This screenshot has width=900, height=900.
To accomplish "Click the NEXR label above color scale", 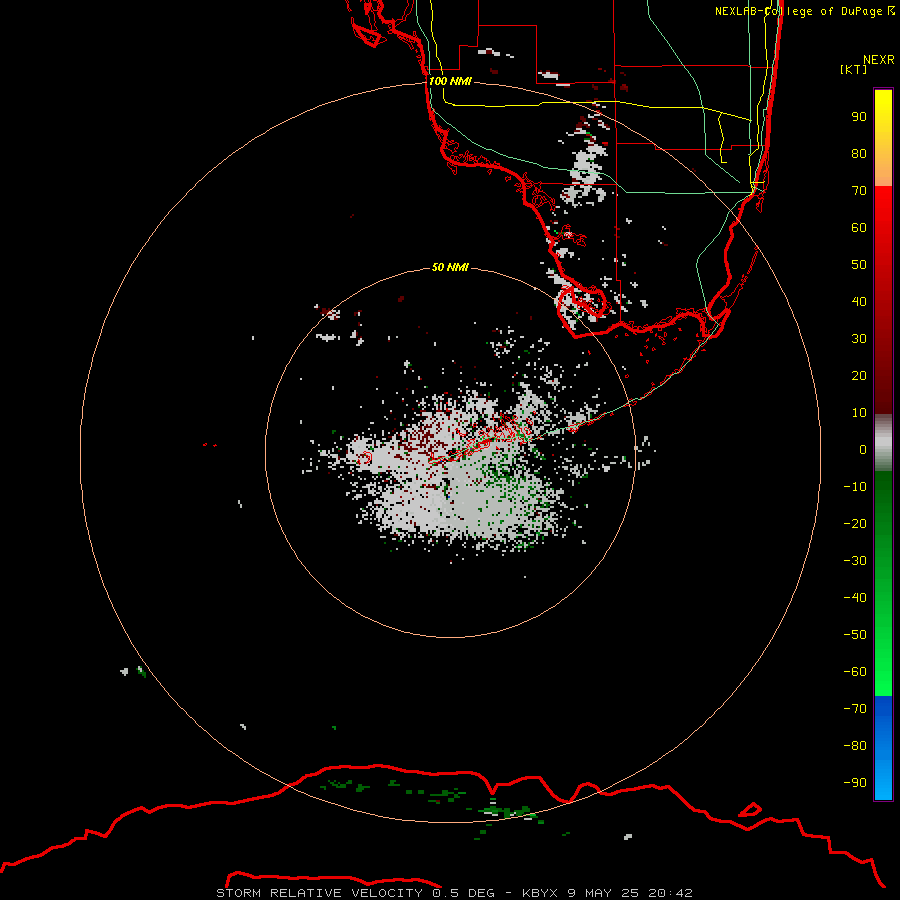I will pyautogui.click(x=879, y=60).
